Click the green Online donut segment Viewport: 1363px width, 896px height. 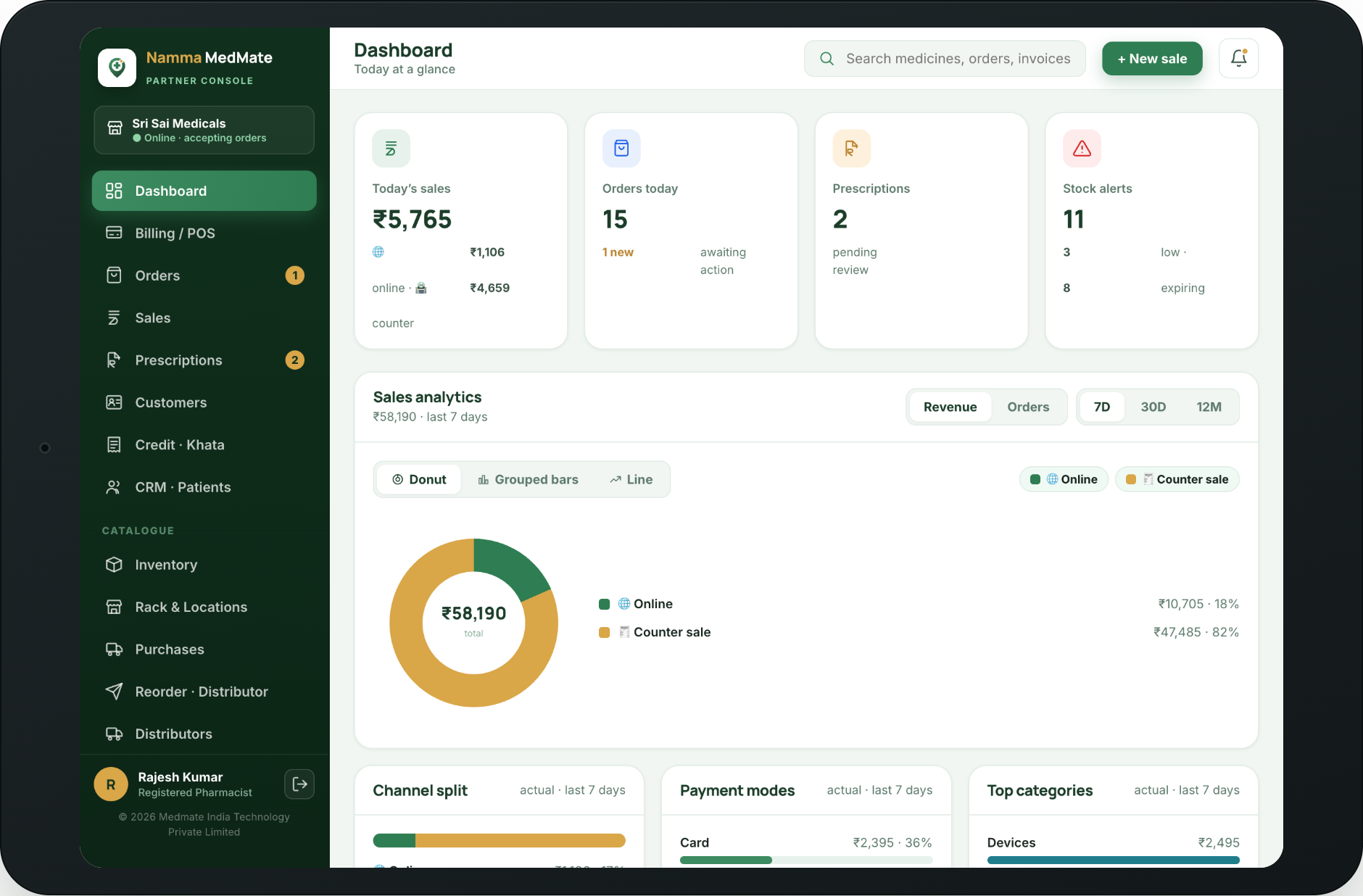click(510, 565)
